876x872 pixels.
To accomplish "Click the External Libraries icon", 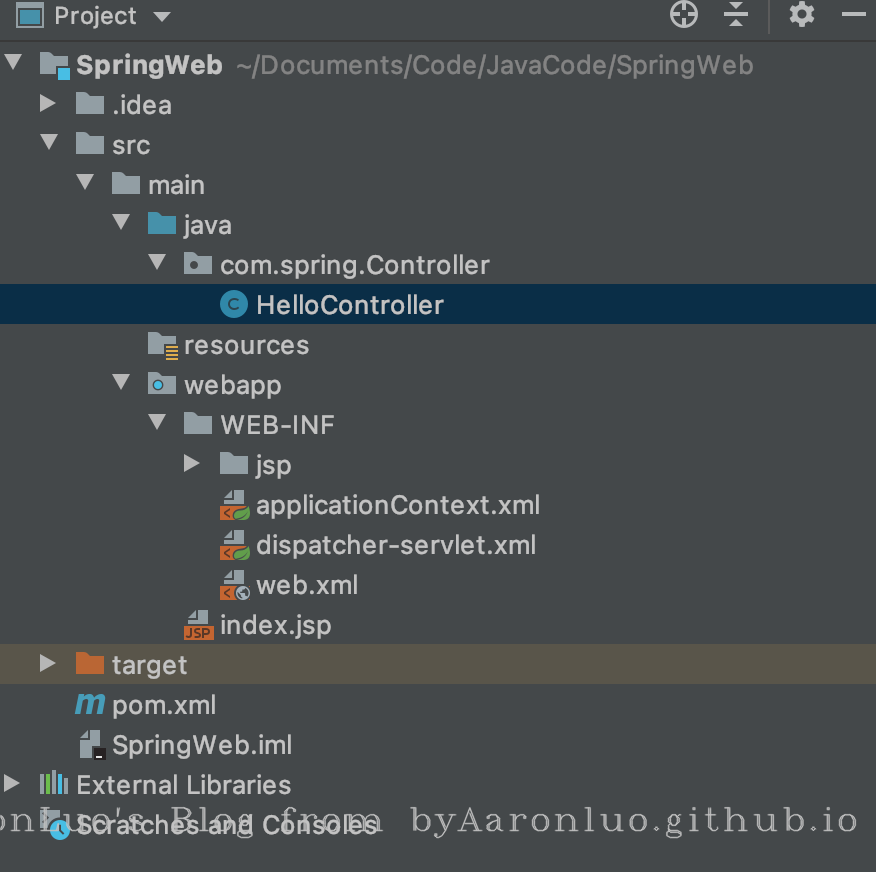I will (54, 785).
